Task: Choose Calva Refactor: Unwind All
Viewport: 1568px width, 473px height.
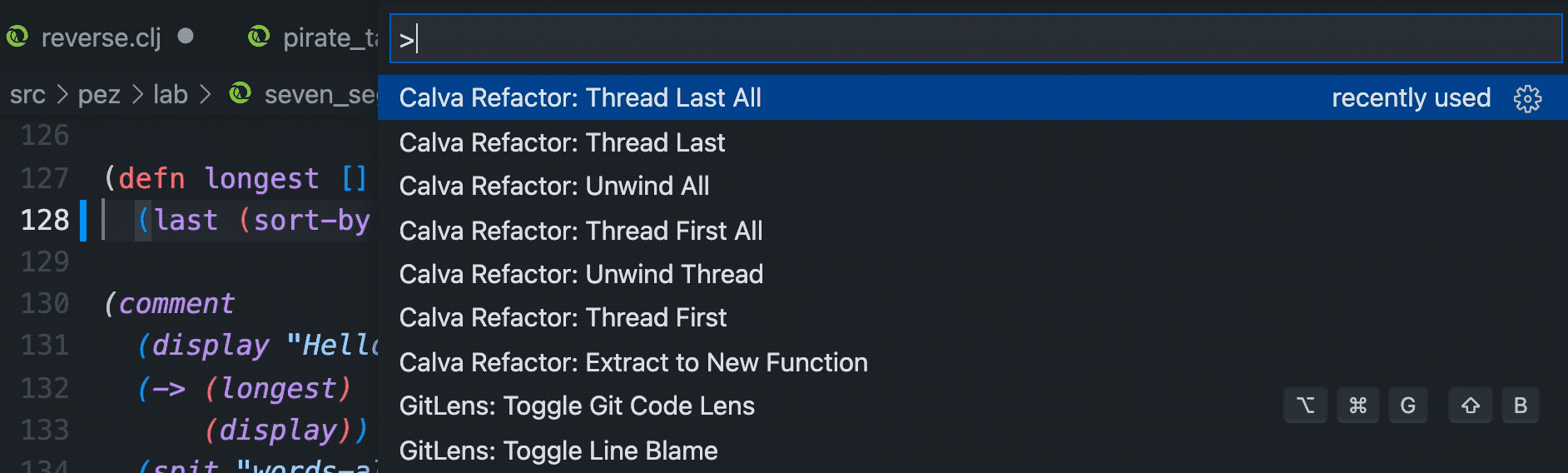Action: (x=554, y=186)
